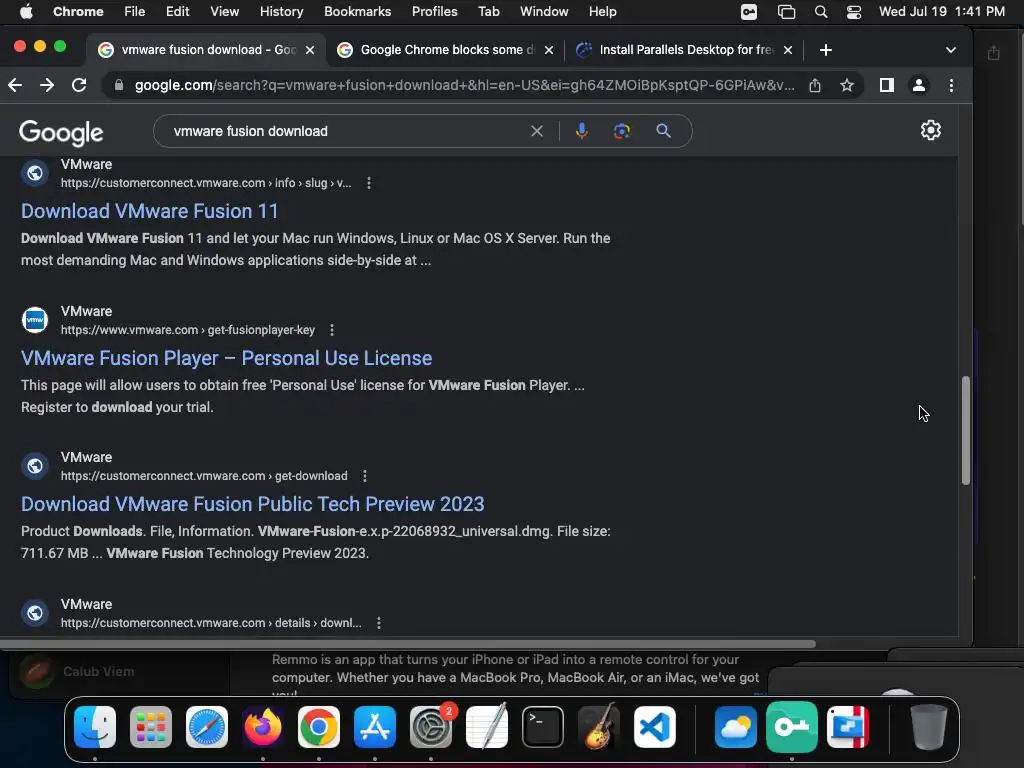Go to the Google logo homepage

click(x=61, y=133)
